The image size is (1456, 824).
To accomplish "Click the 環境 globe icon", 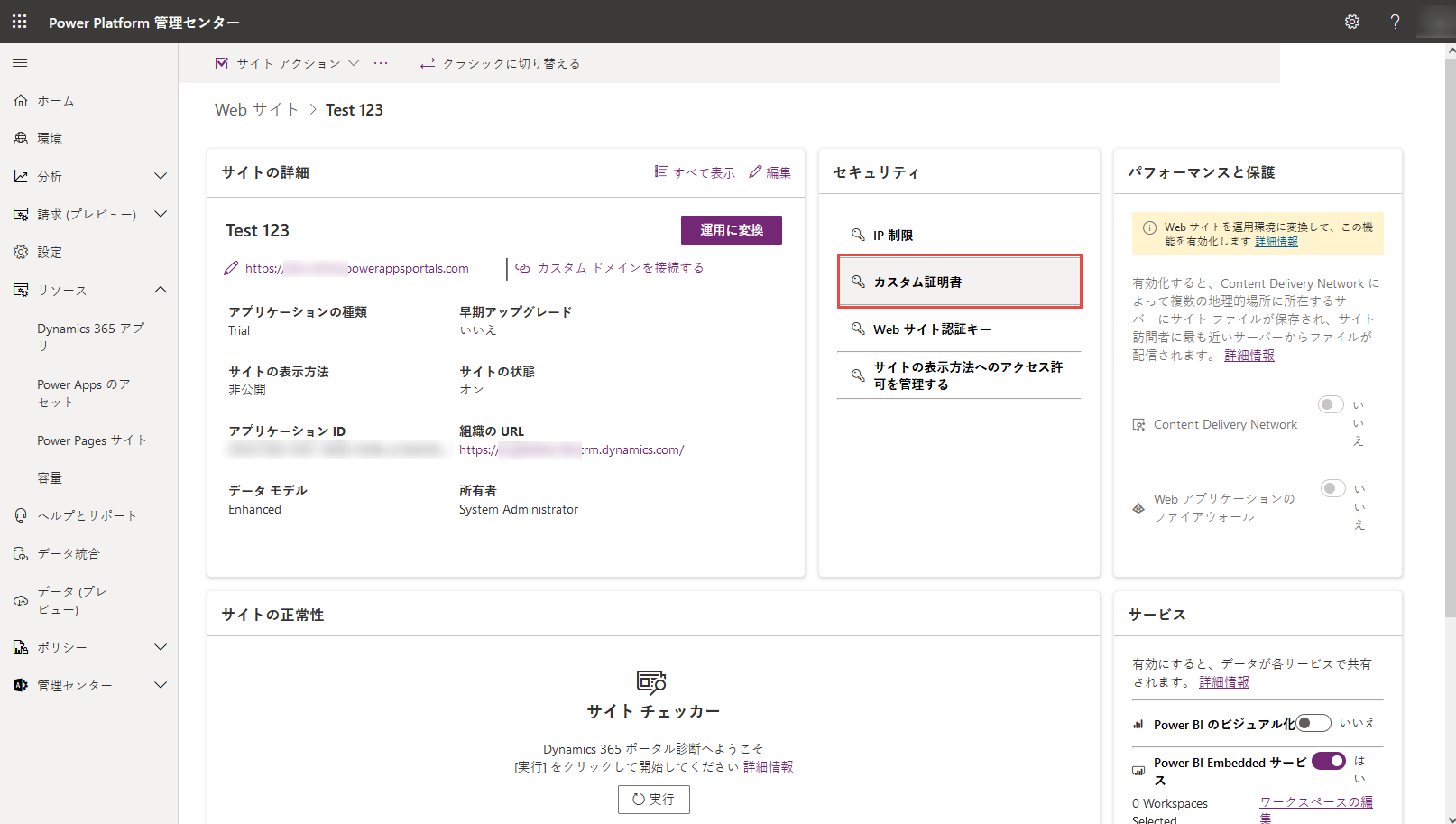I will (21, 138).
